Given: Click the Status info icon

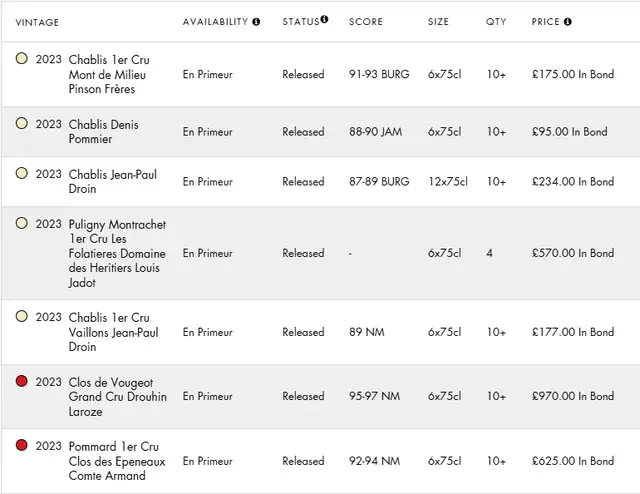Looking at the screenshot, I should pos(324,21).
